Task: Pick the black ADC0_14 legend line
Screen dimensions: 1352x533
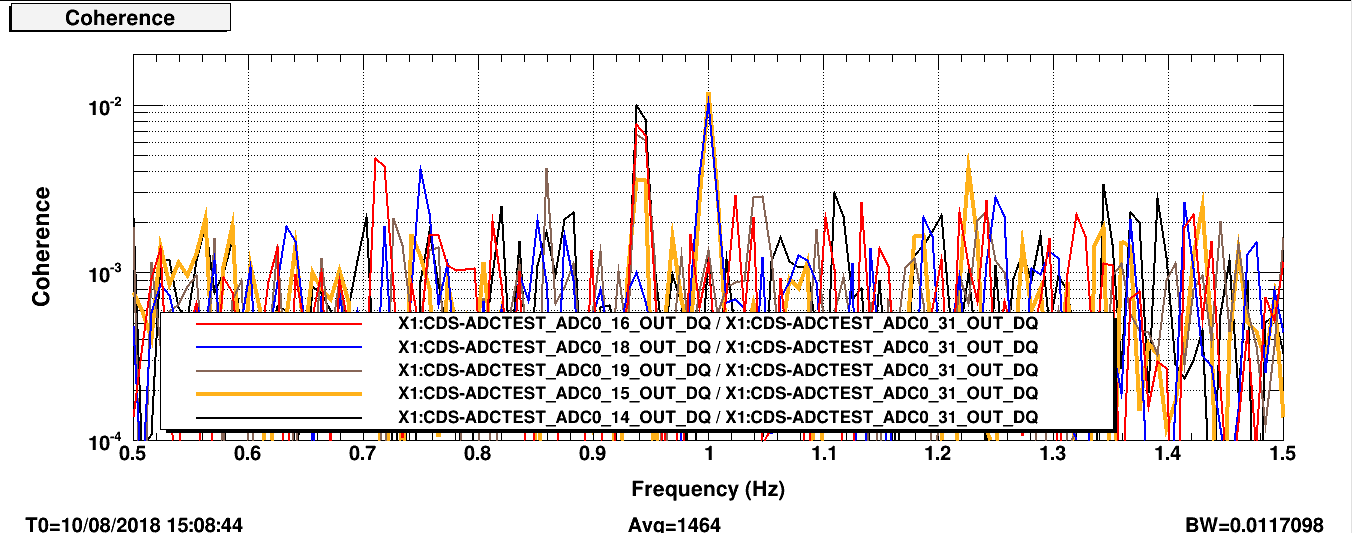Action: (278, 416)
